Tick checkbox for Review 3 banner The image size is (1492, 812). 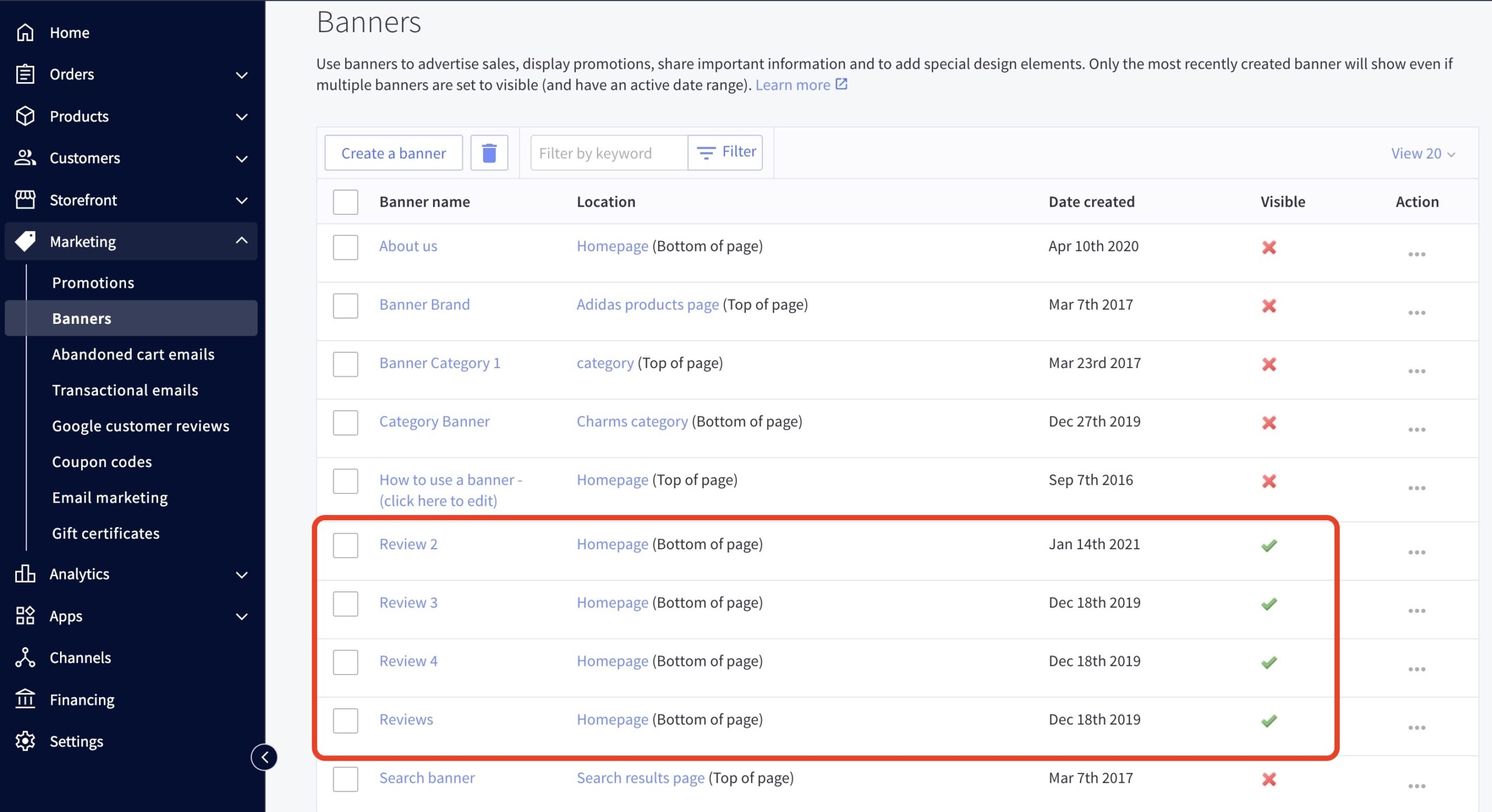345,603
